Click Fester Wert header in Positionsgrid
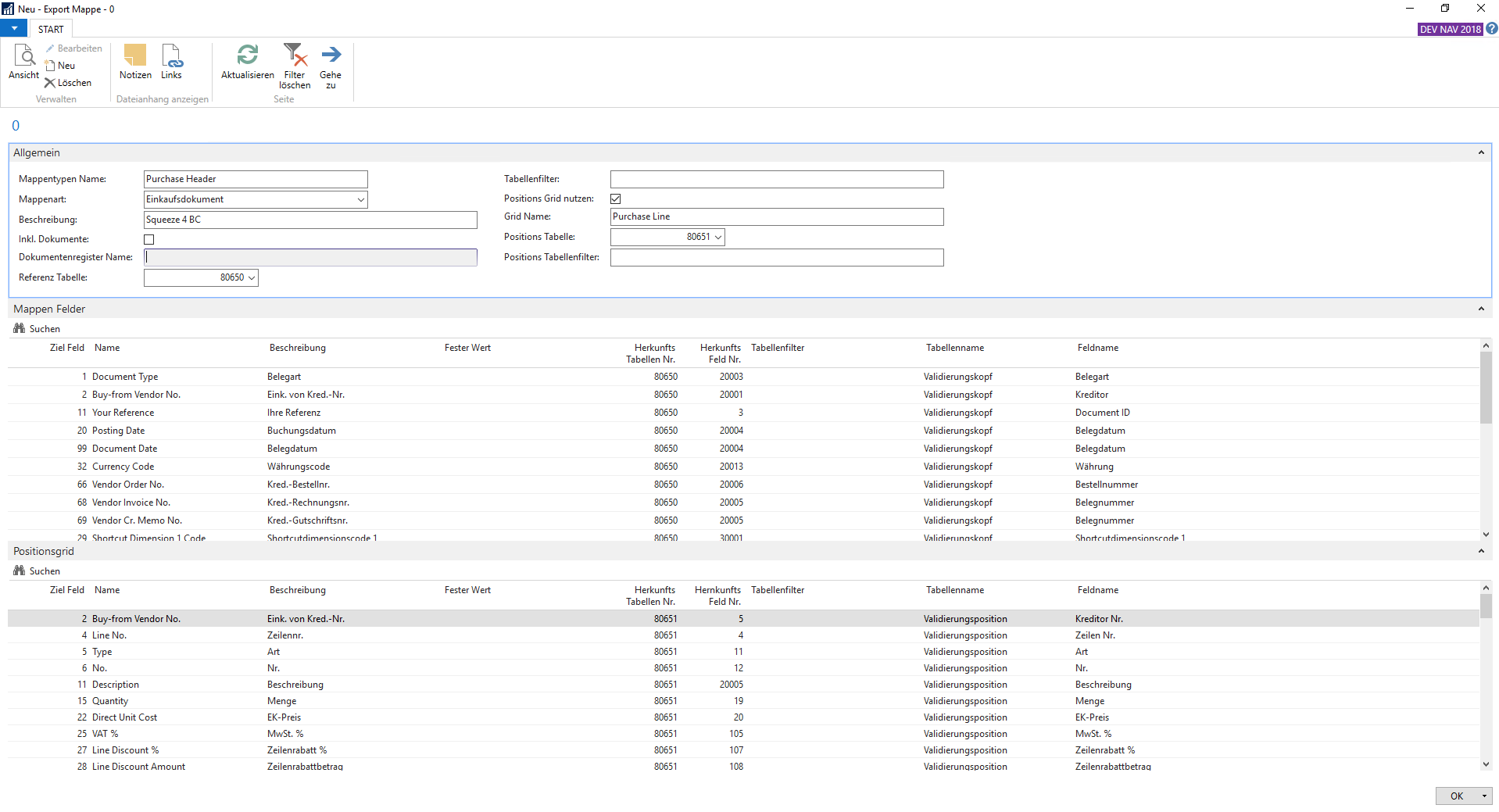This screenshot has width=1499, height=812. click(x=467, y=590)
